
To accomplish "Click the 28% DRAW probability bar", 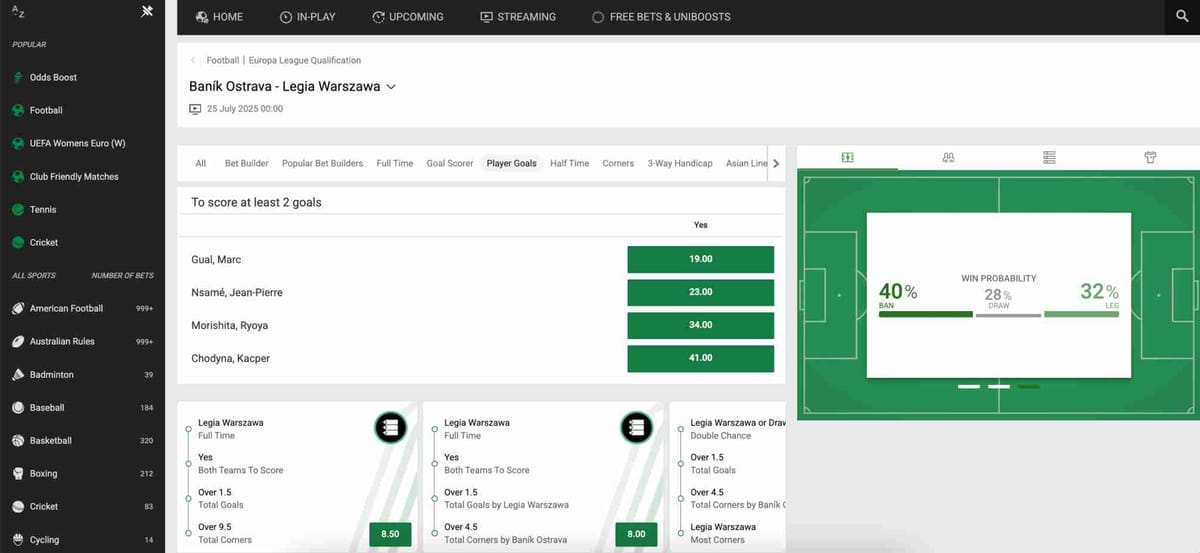I will (x=1008, y=316).
